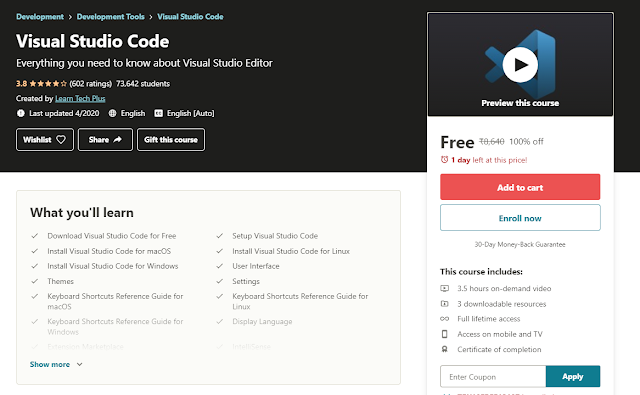Image resolution: width=640 pixels, height=395 pixels.
Task: Enroll now in the course
Action: click(x=520, y=218)
